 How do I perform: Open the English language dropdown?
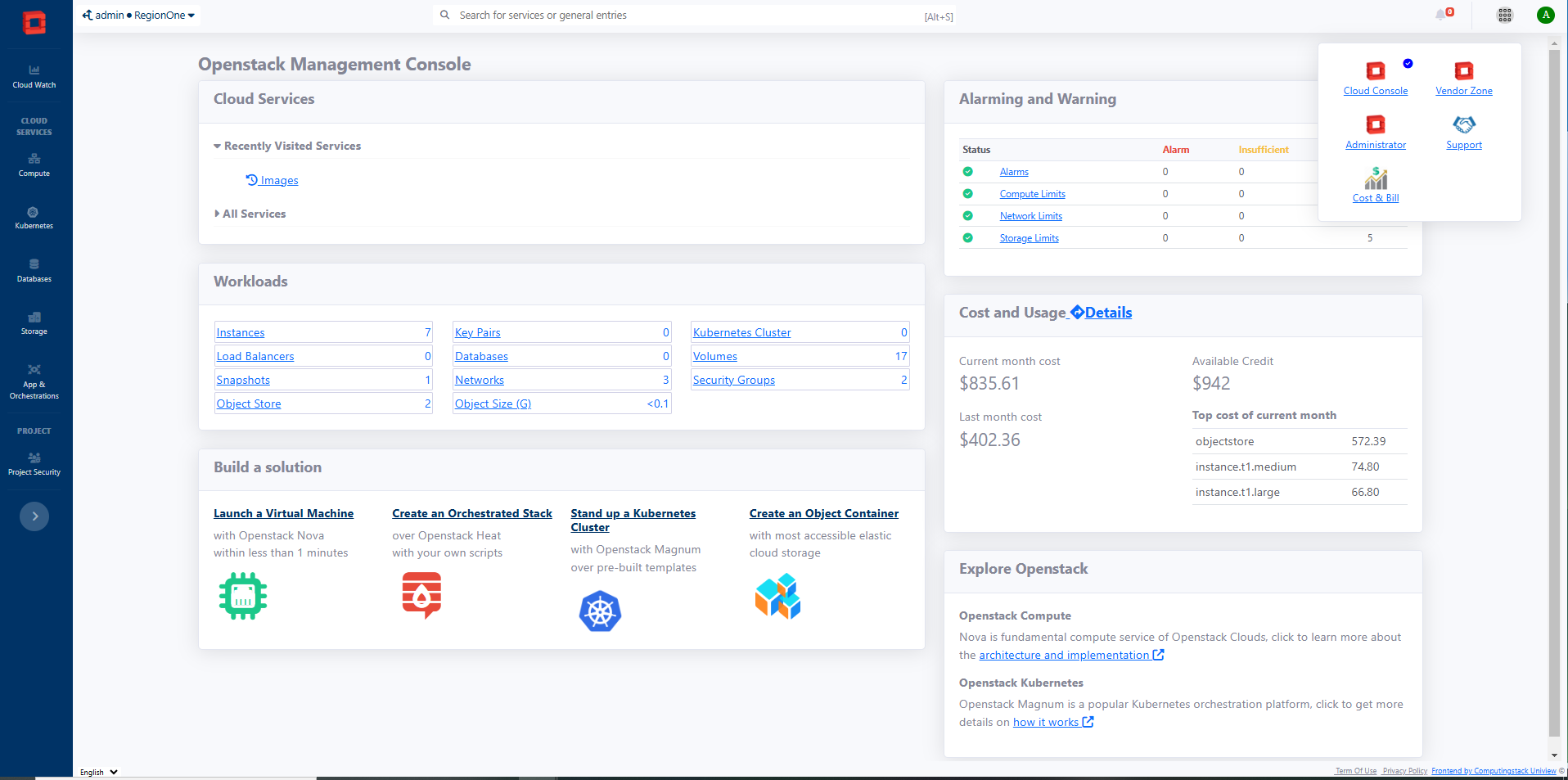99,772
